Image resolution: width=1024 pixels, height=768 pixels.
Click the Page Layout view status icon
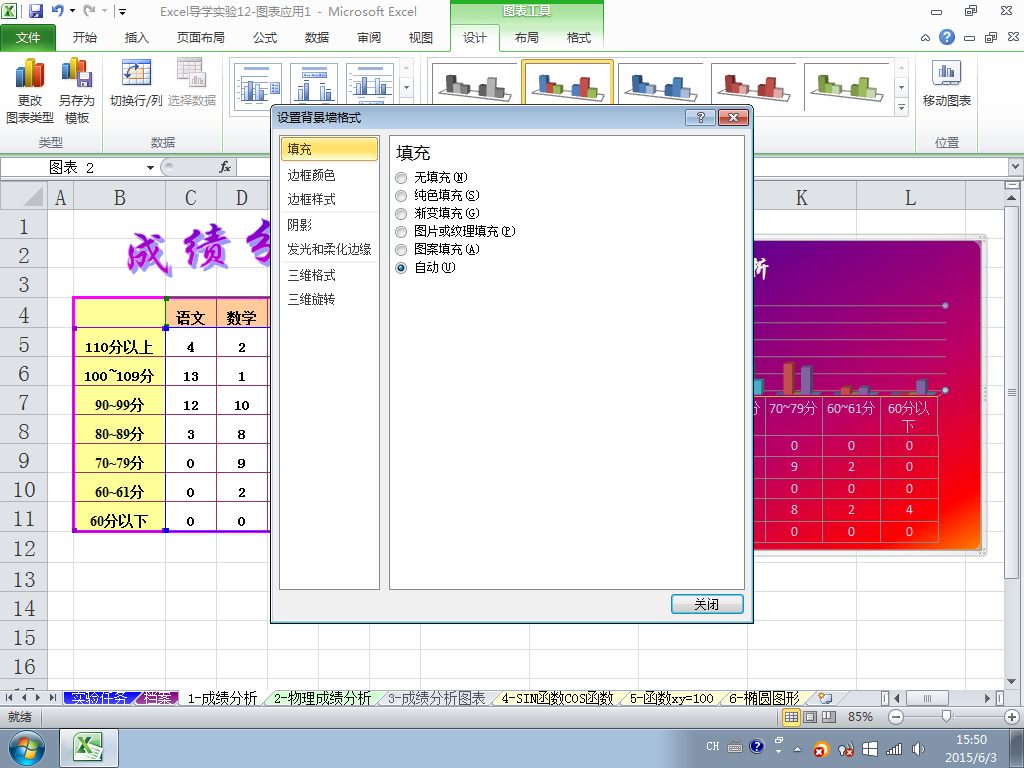810,717
